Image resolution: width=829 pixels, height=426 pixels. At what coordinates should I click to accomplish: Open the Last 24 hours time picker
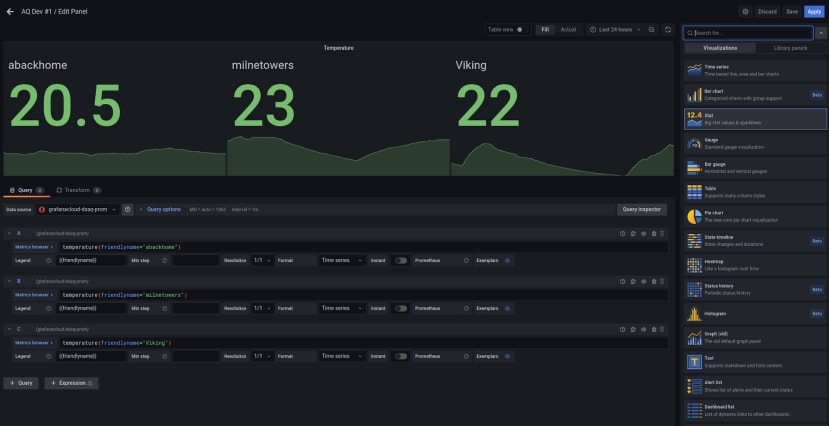(615, 30)
